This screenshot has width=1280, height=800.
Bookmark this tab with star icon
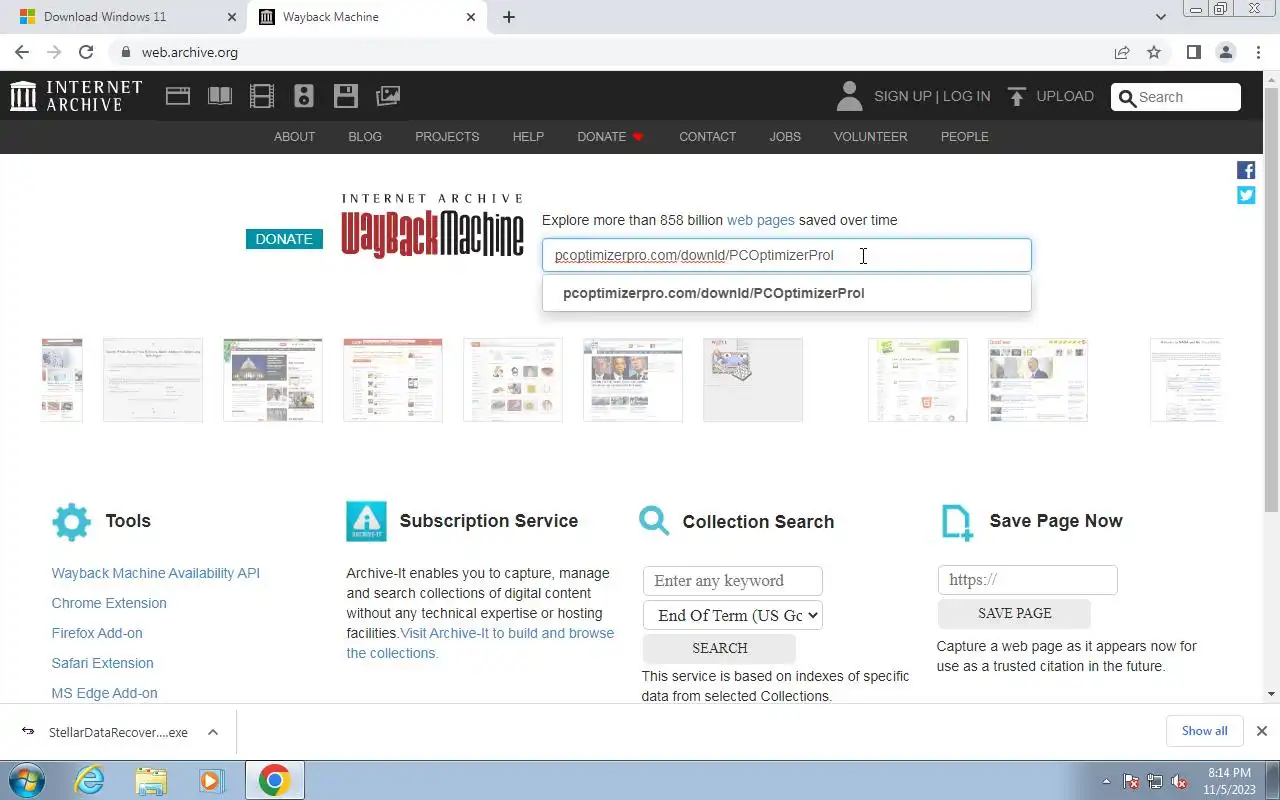(x=1154, y=52)
